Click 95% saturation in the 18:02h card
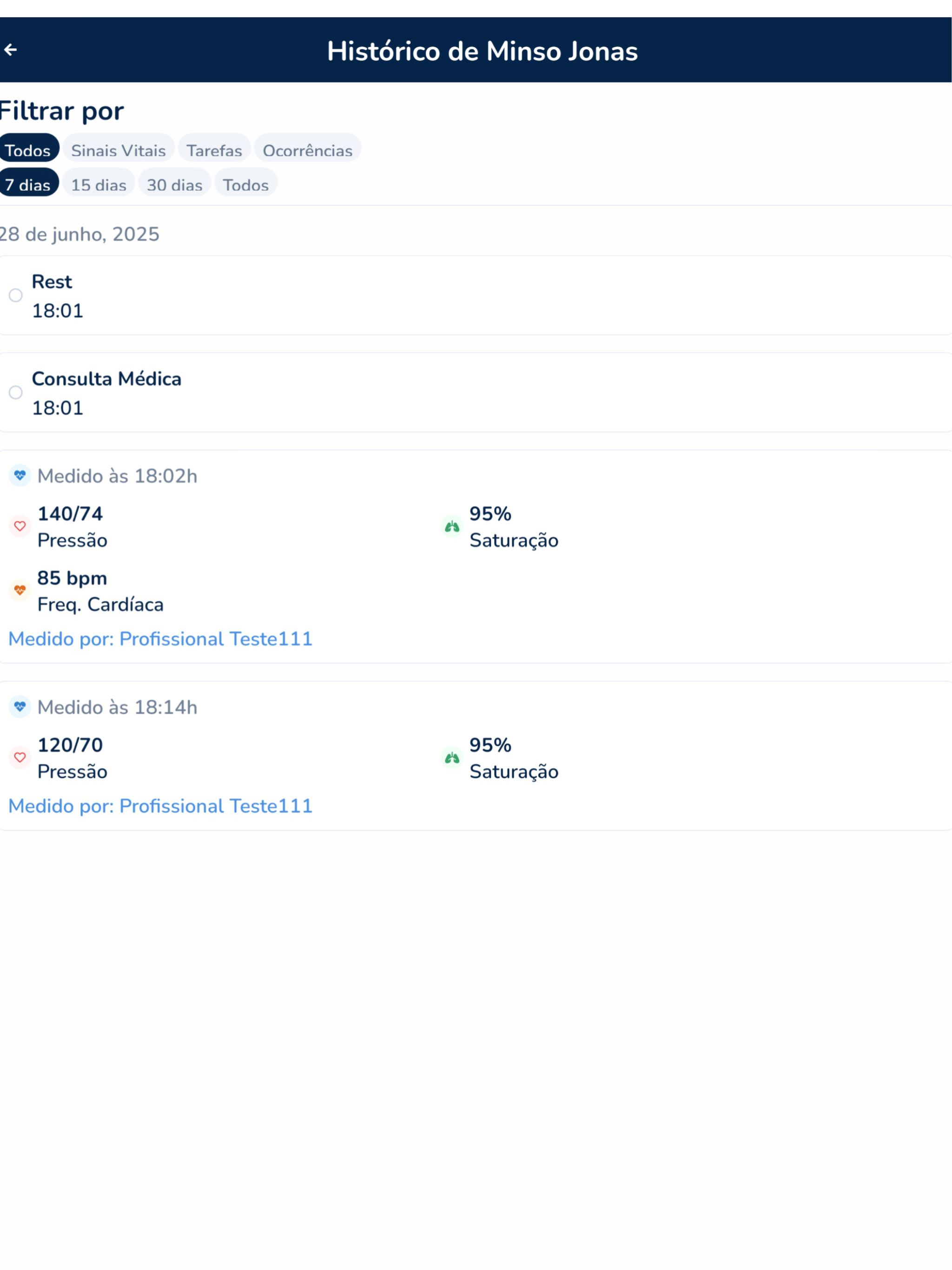 click(490, 513)
